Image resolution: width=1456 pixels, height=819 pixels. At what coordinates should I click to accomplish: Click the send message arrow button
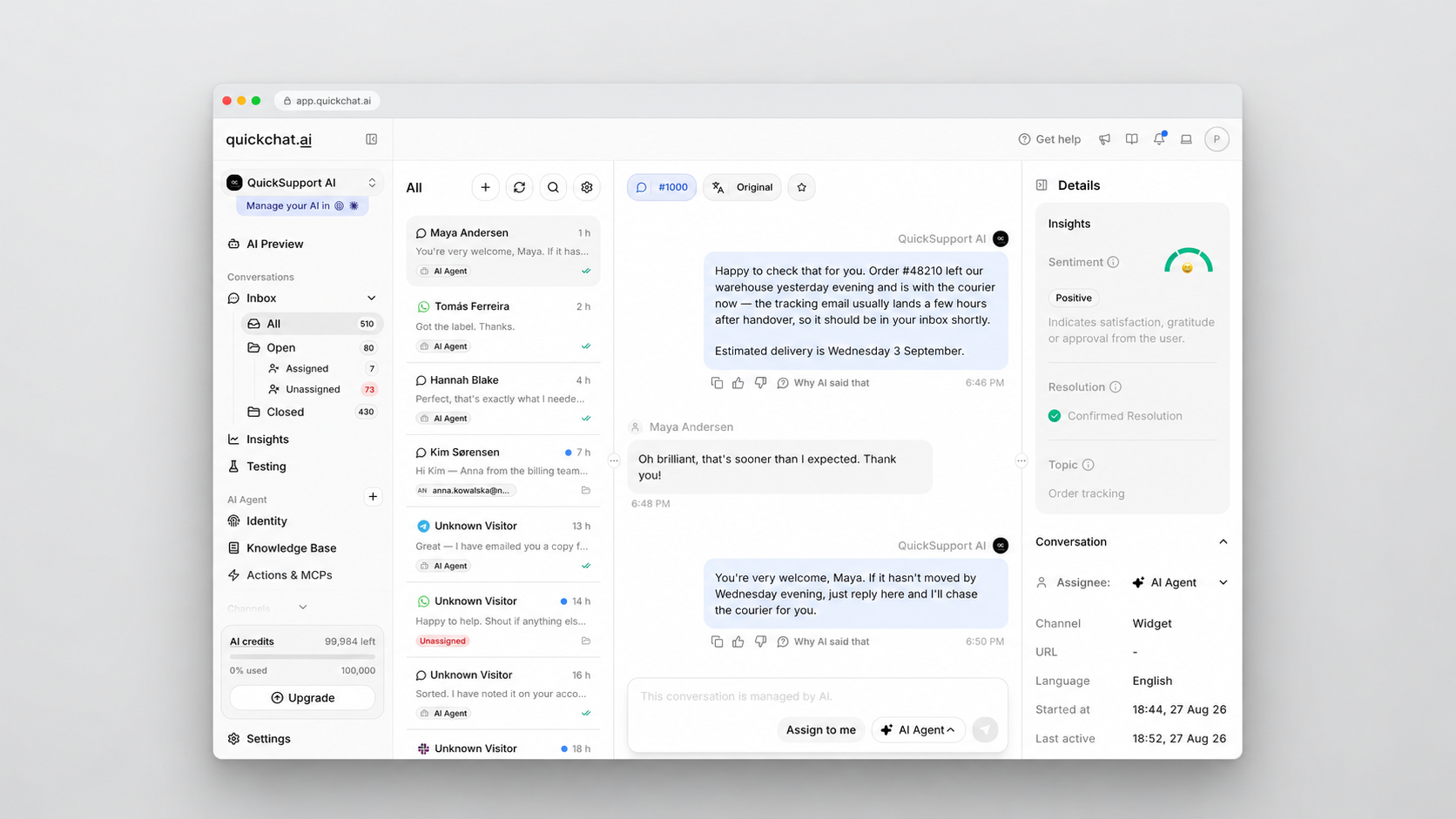[985, 729]
